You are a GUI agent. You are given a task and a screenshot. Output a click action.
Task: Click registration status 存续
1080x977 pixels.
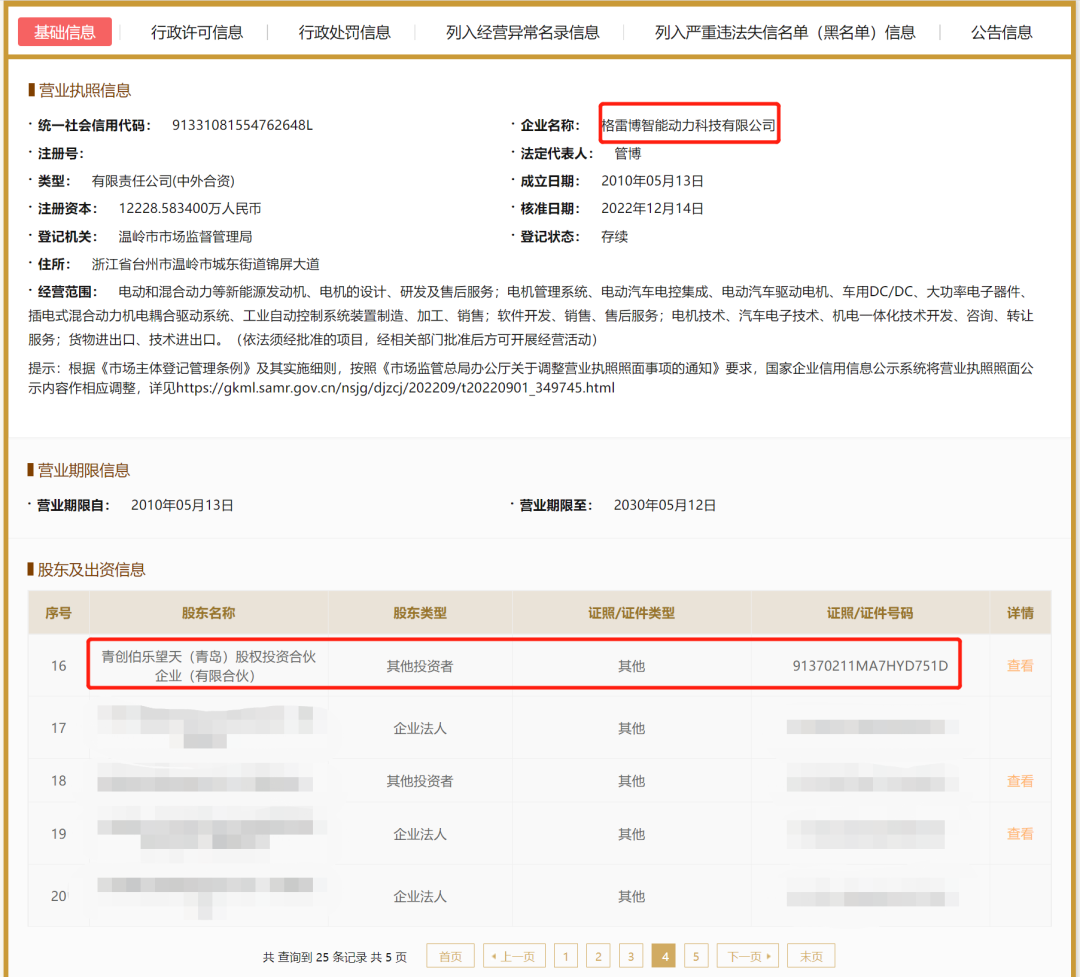(x=614, y=236)
